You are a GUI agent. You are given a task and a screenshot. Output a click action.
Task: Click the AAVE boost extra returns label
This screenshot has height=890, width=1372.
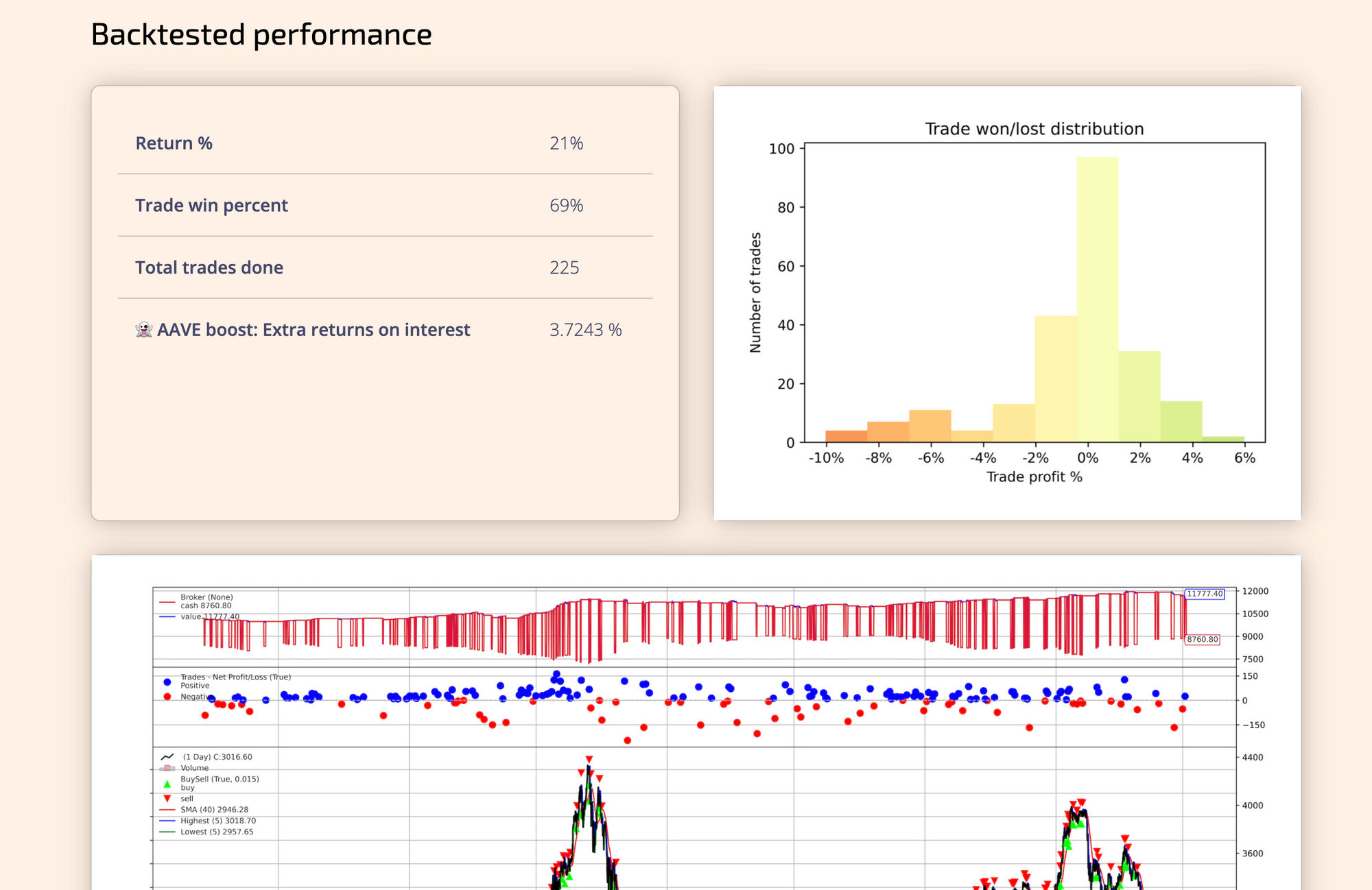click(314, 330)
